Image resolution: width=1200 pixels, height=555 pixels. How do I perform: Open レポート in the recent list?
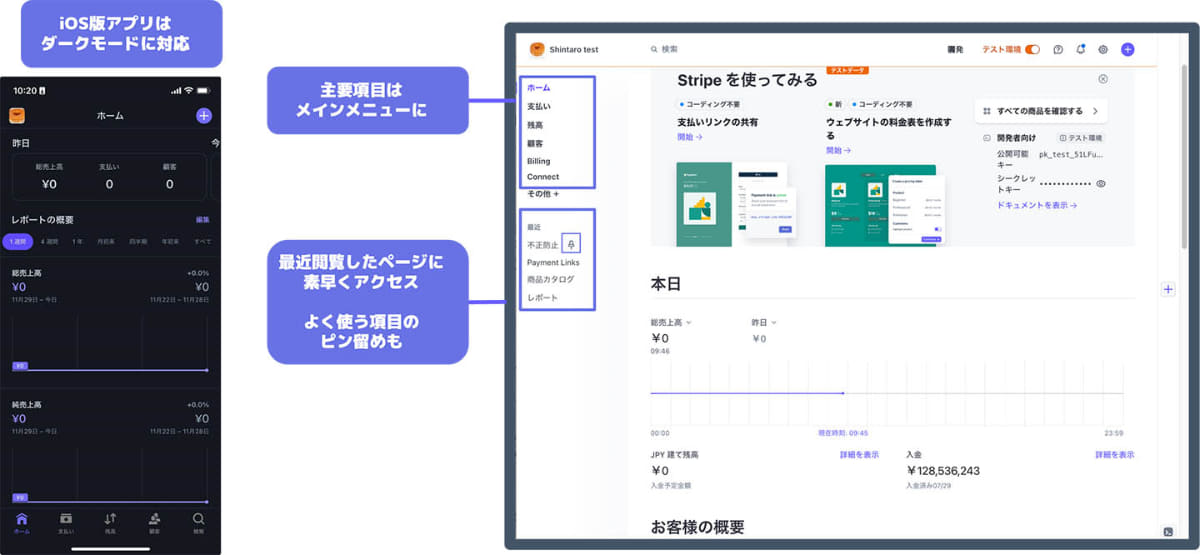542,297
